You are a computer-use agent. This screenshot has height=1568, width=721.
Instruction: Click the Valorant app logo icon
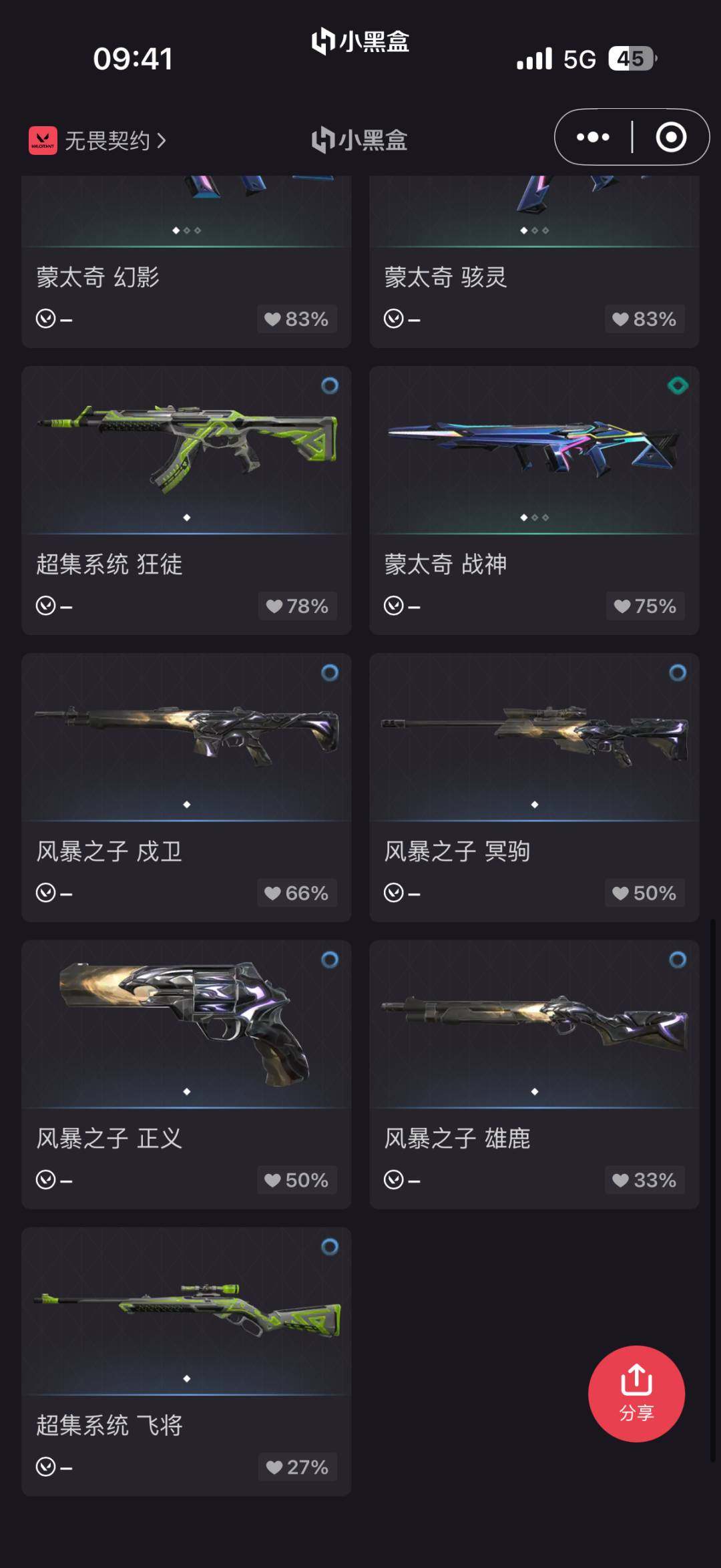[x=43, y=141]
